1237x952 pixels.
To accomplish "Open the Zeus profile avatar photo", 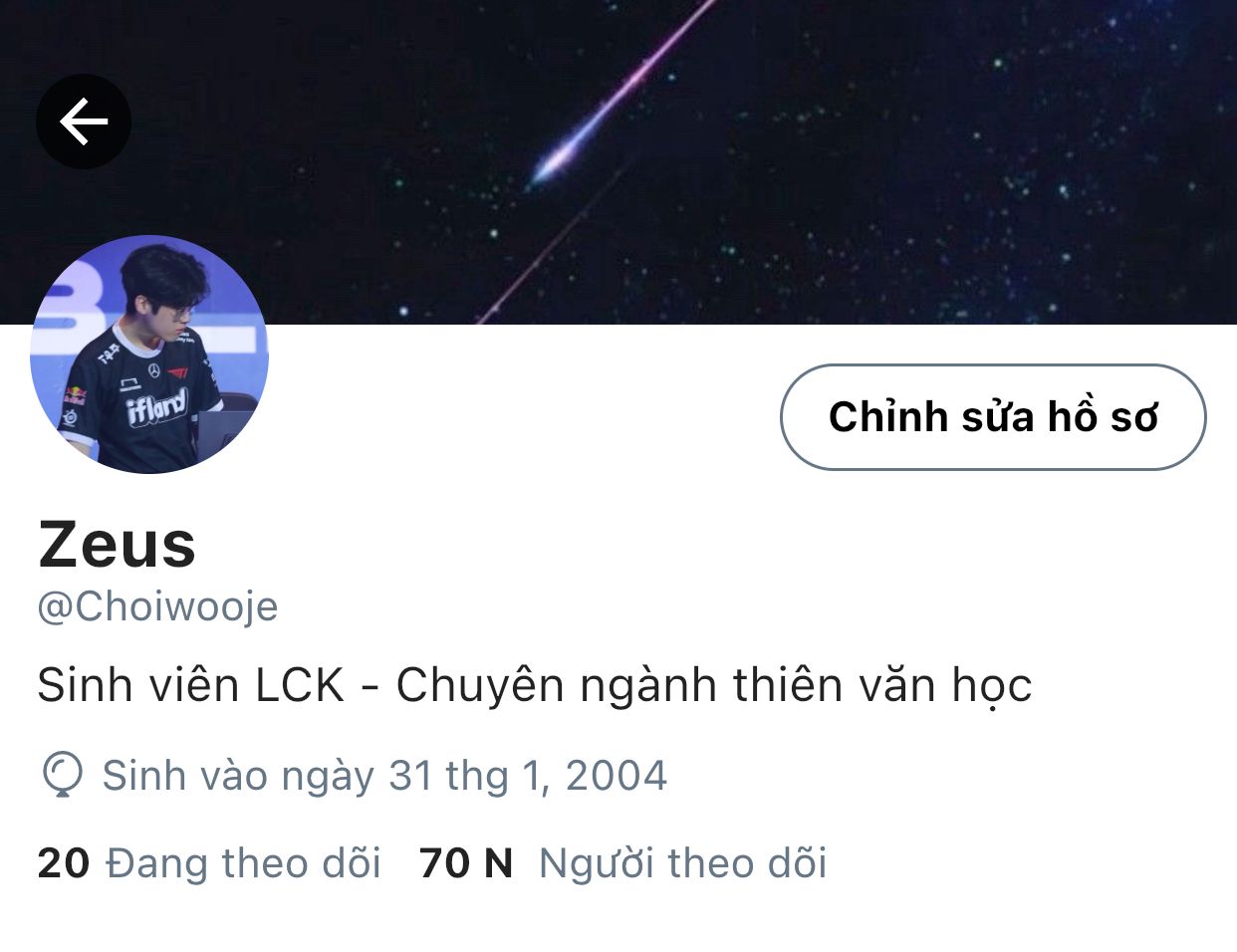I will point(149,355).
